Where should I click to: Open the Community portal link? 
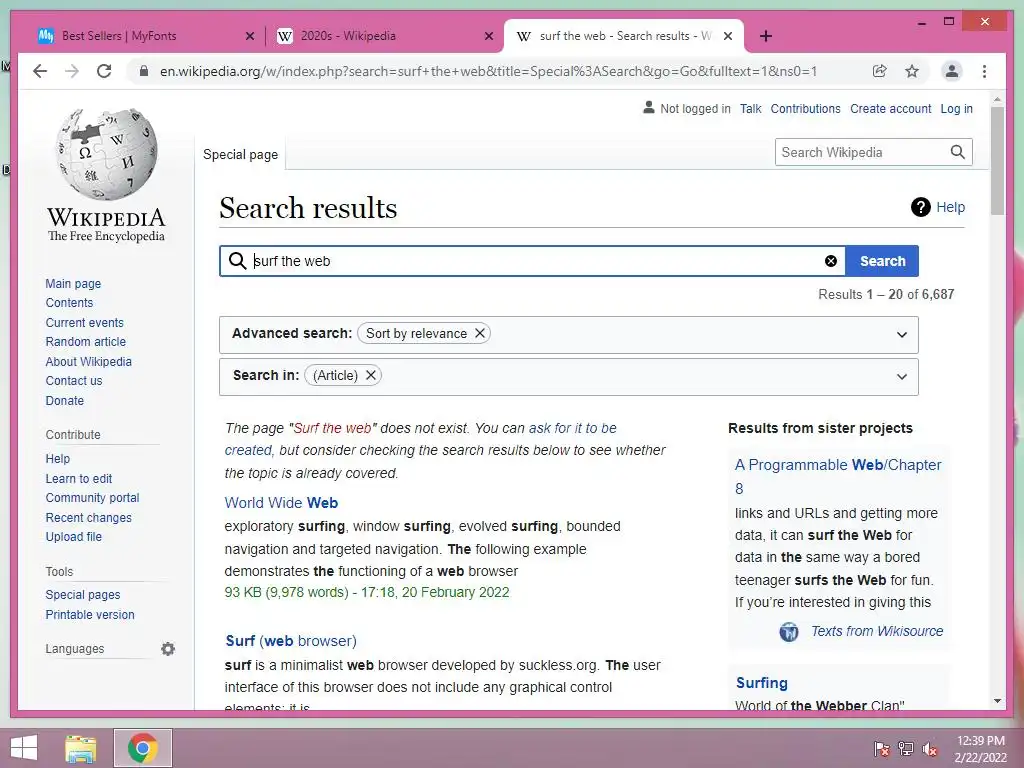point(92,498)
